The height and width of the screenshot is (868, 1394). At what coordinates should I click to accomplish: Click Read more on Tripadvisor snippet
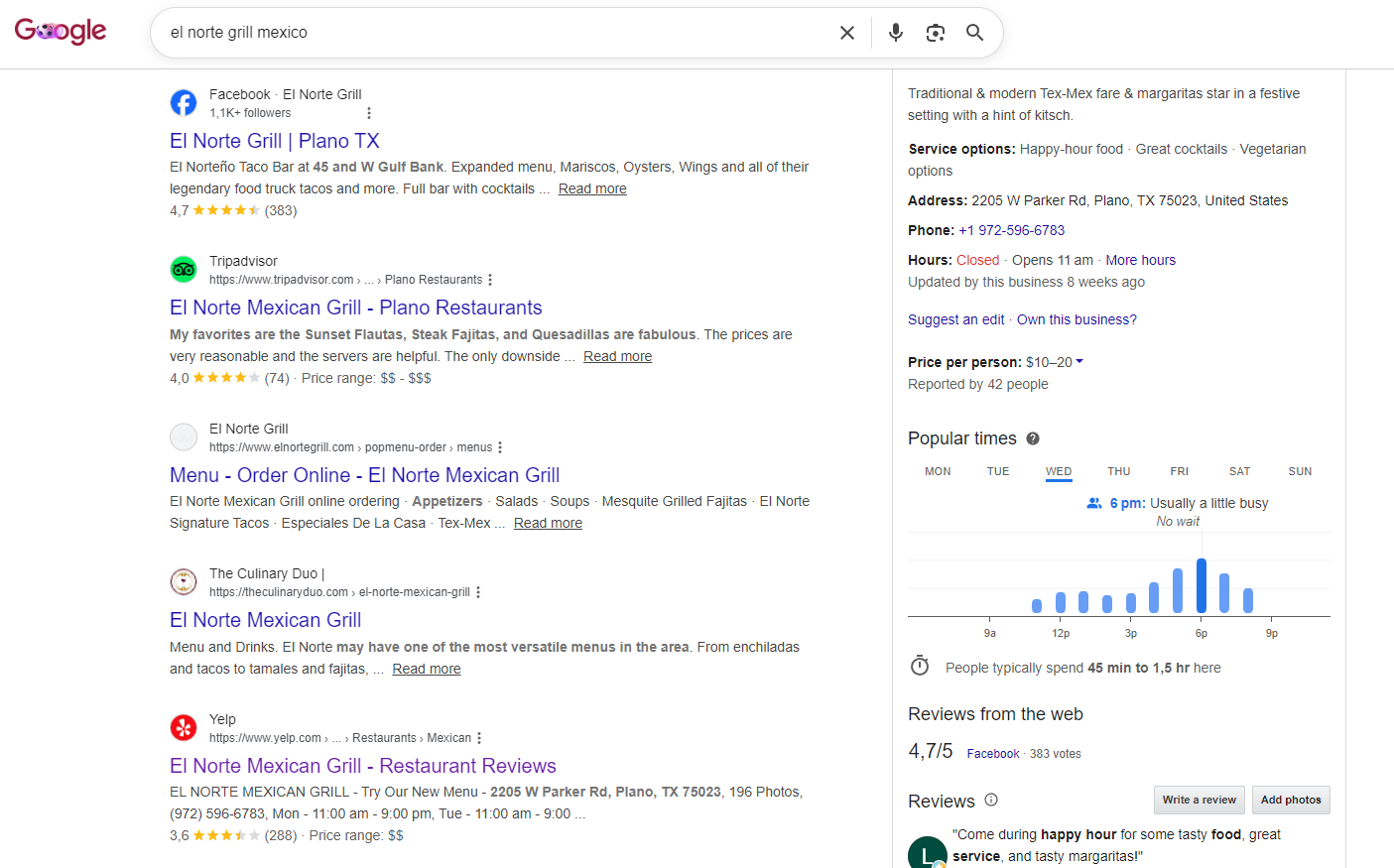click(617, 356)
